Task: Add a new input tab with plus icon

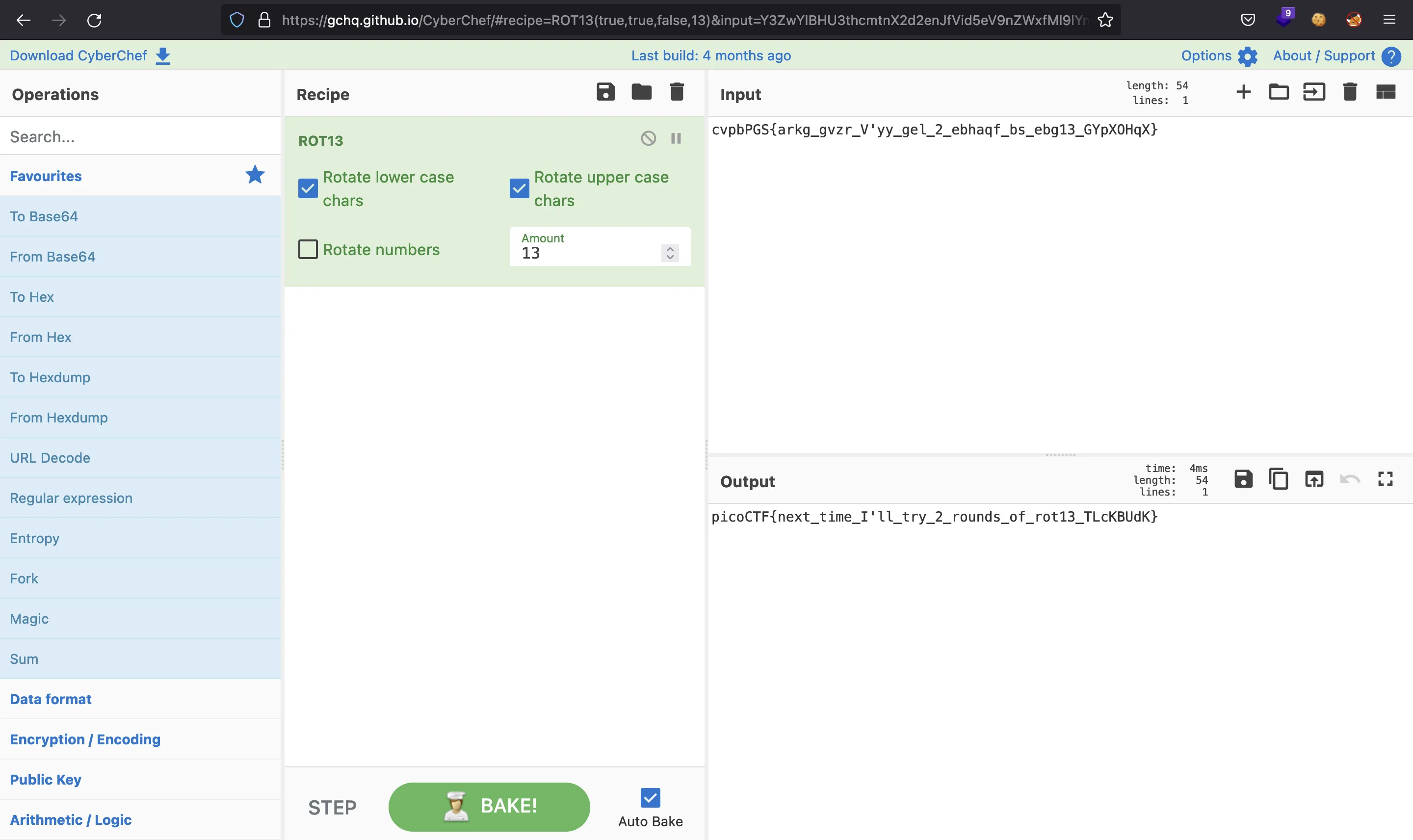Action: 1243,92
